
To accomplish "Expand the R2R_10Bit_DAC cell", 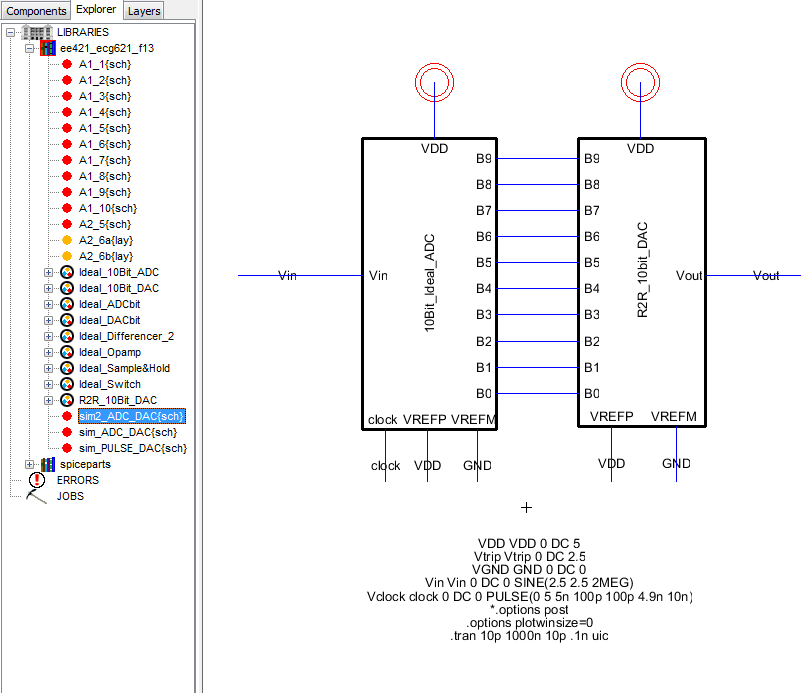I will (48, 400).
